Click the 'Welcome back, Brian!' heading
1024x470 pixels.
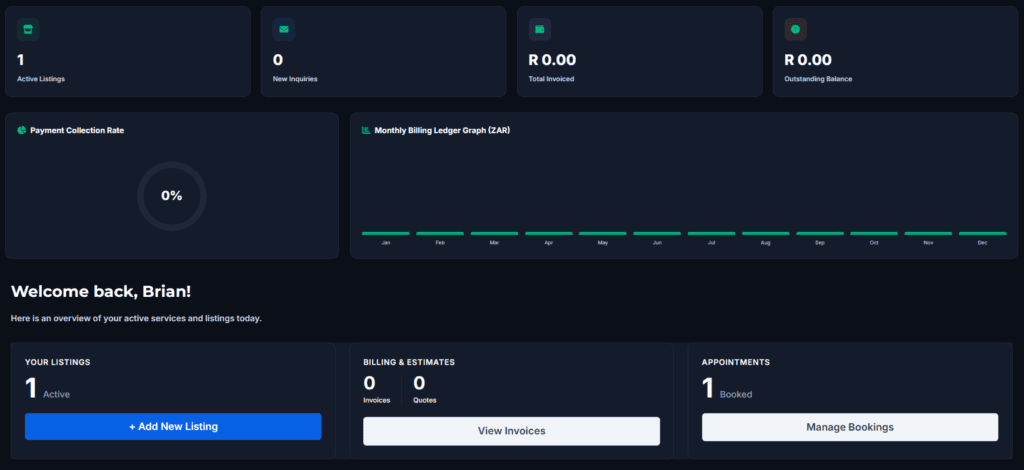coord(101,292)
